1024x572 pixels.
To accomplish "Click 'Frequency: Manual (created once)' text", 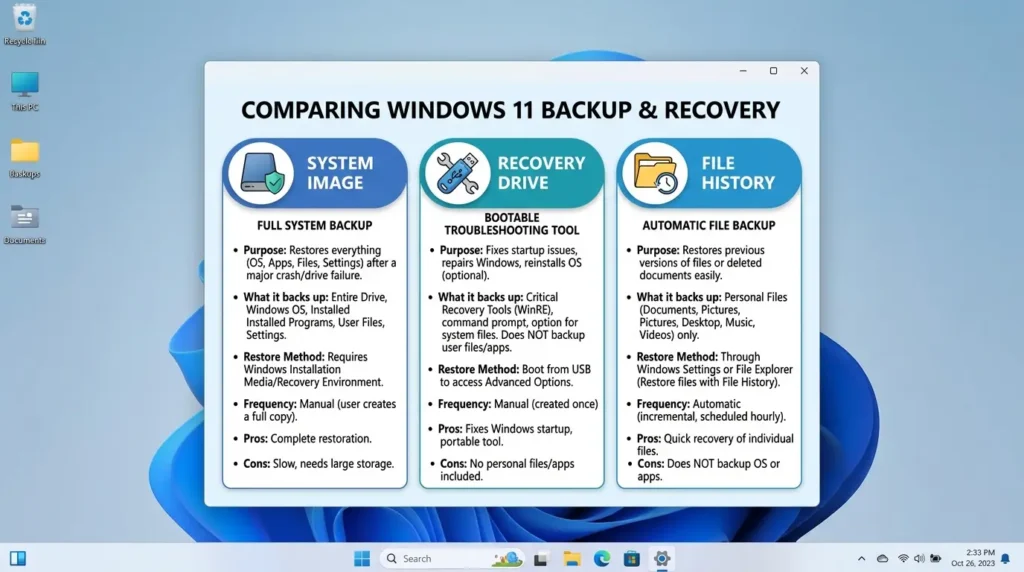I will coord(518,404).
